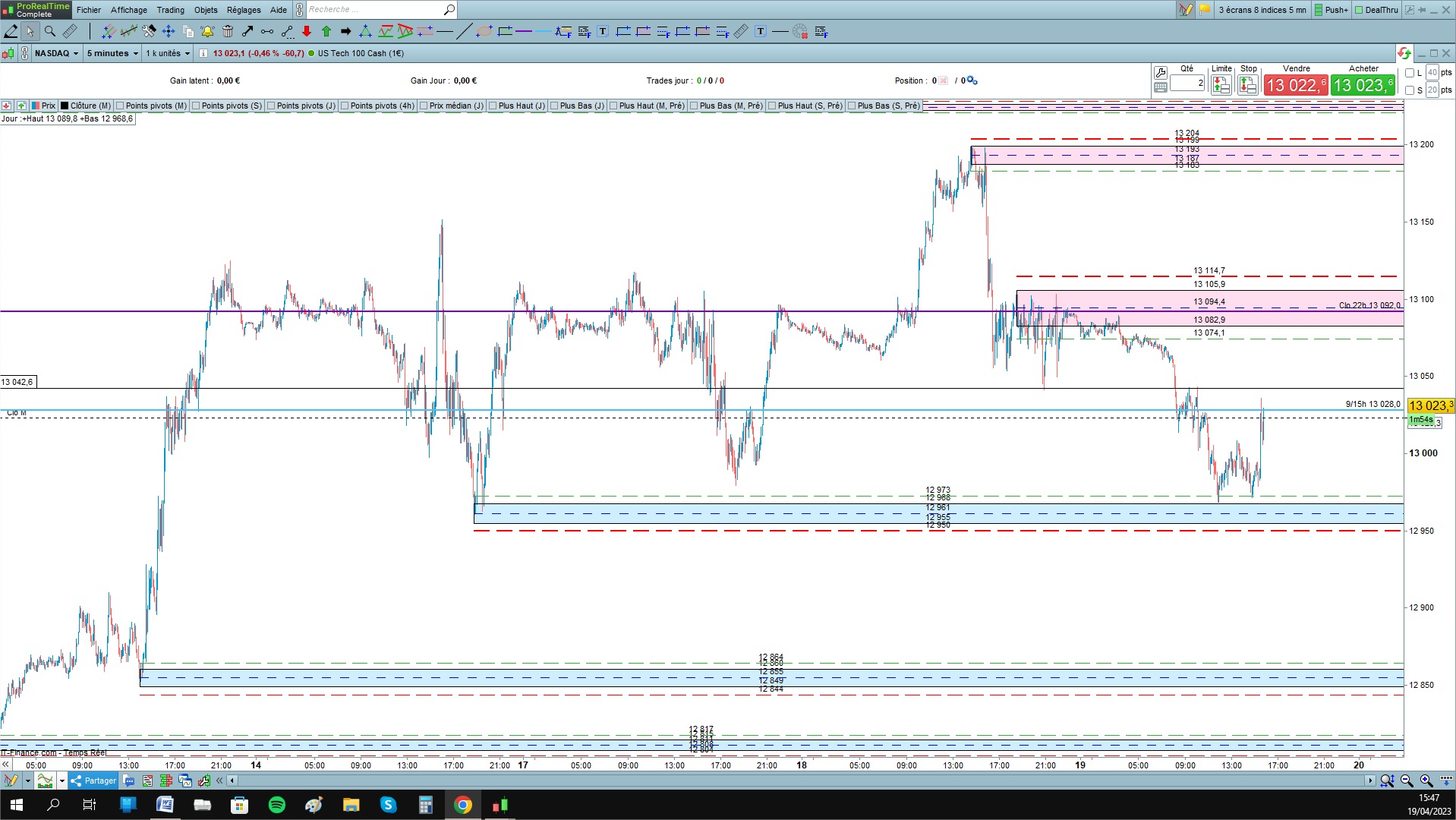Image resolution: width=1456 pixels, height=820 pixels.
Task: Toggle the Plus Haut (J) checkbox
Action: (493, 106)
